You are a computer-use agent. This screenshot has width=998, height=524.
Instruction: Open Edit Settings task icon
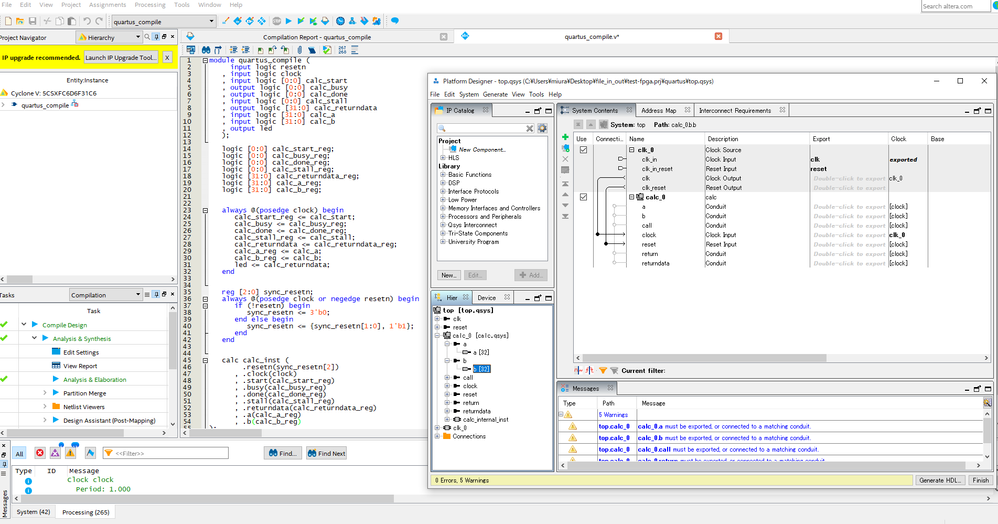54,352
